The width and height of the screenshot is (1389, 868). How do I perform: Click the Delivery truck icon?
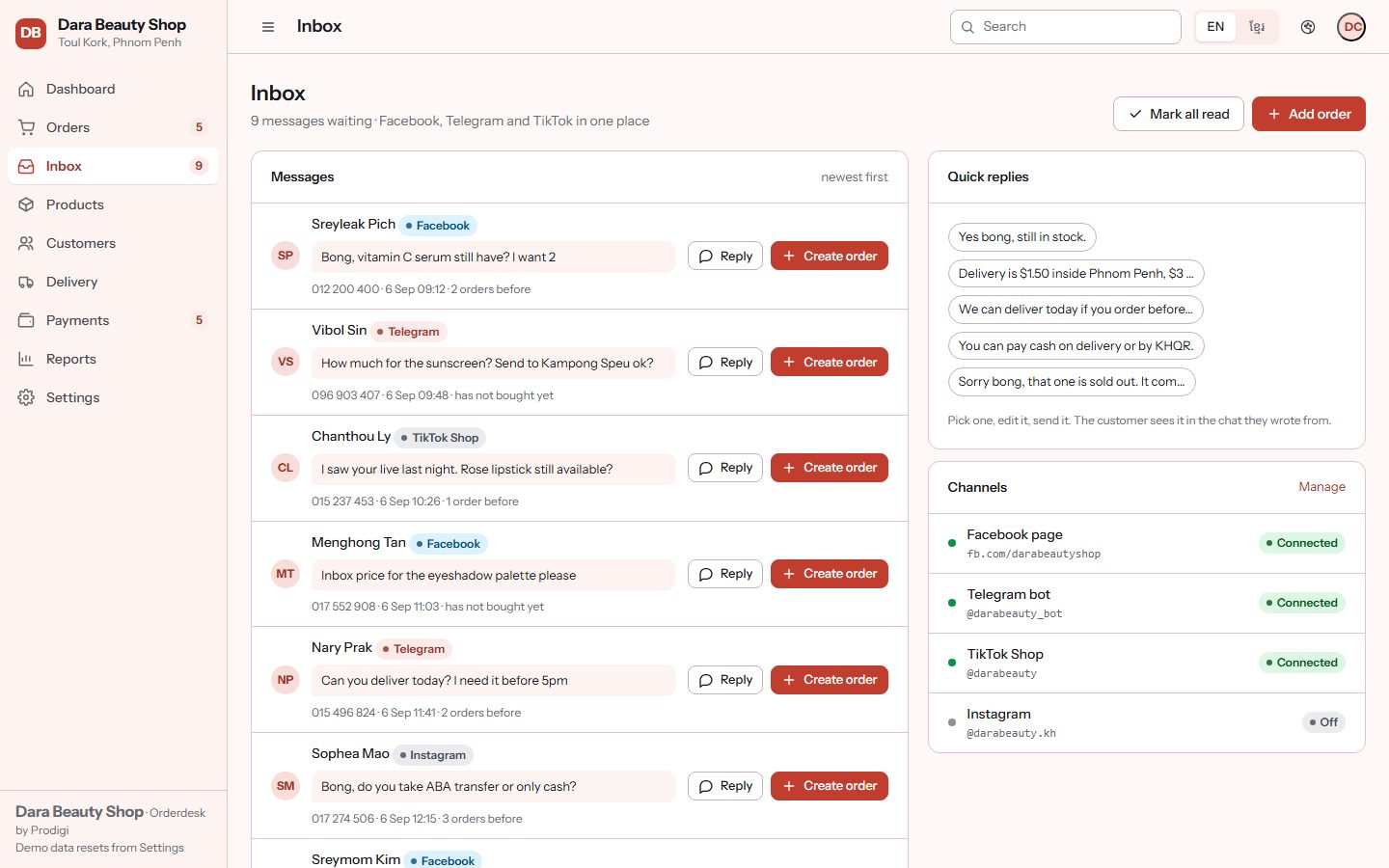[26, 282]
